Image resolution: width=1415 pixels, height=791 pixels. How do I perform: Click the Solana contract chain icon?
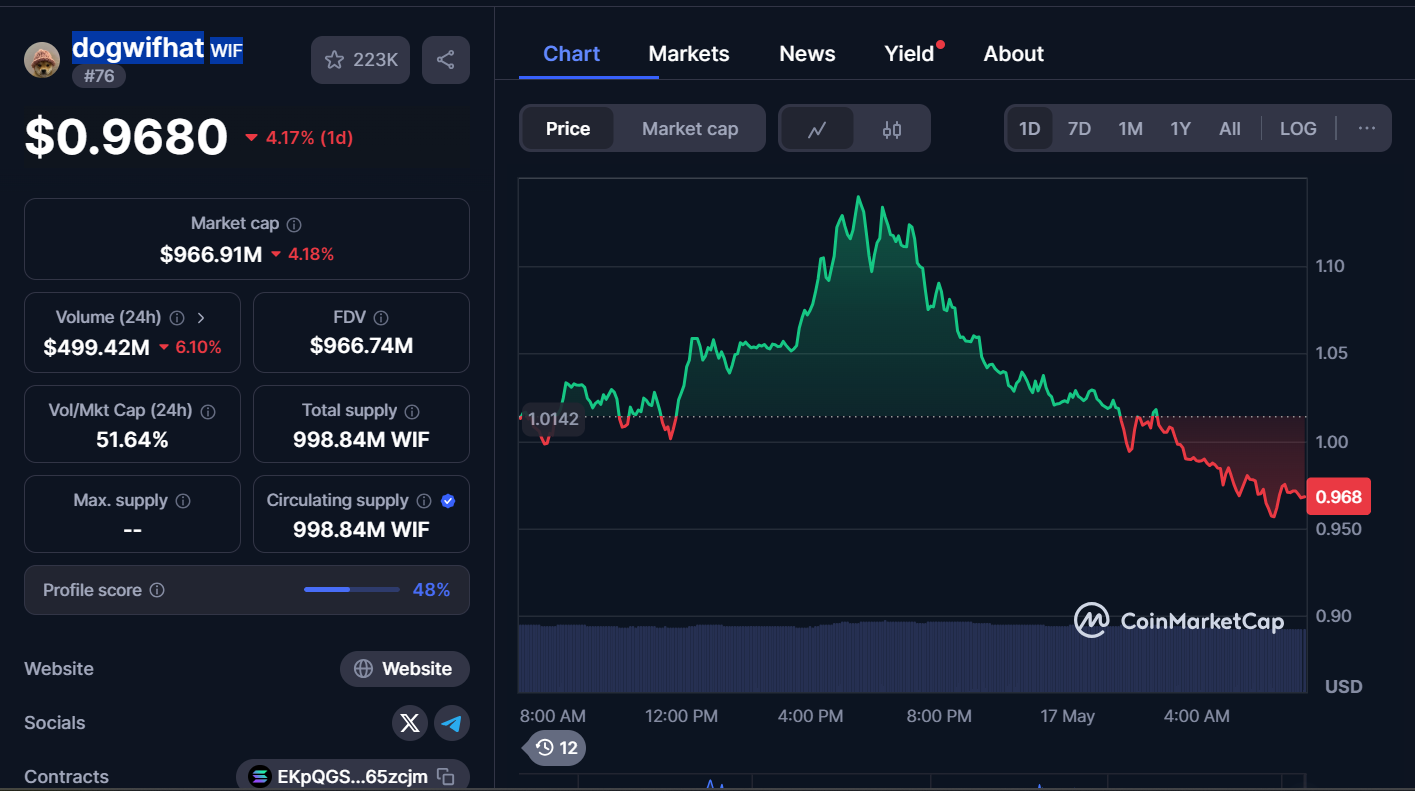[260, 777]
